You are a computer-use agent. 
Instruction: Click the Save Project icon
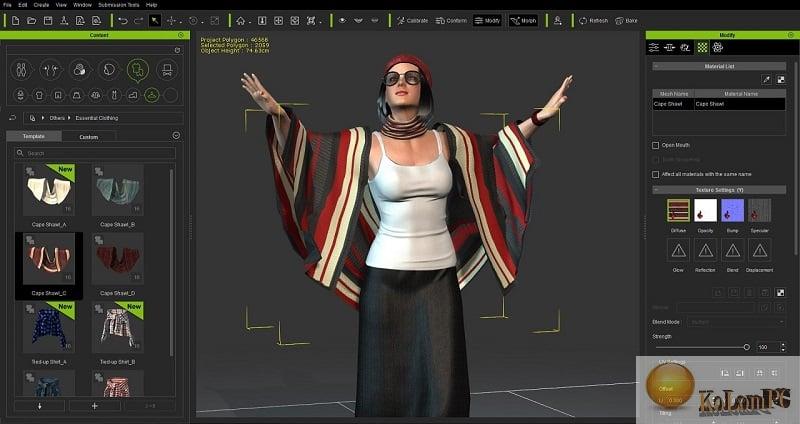click(x=48, y=21)
